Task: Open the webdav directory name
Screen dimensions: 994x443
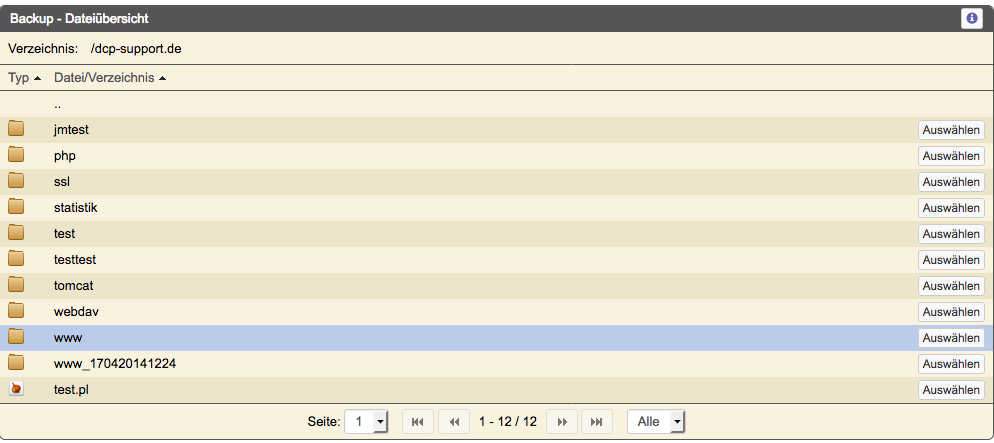Action: click(76, 311)
